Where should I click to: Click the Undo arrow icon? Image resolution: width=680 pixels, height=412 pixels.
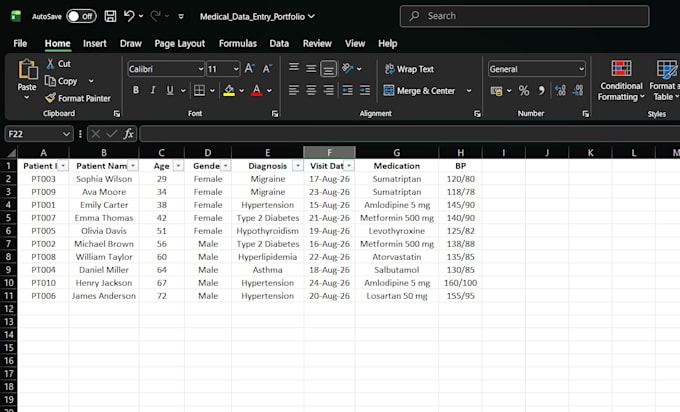129,16
